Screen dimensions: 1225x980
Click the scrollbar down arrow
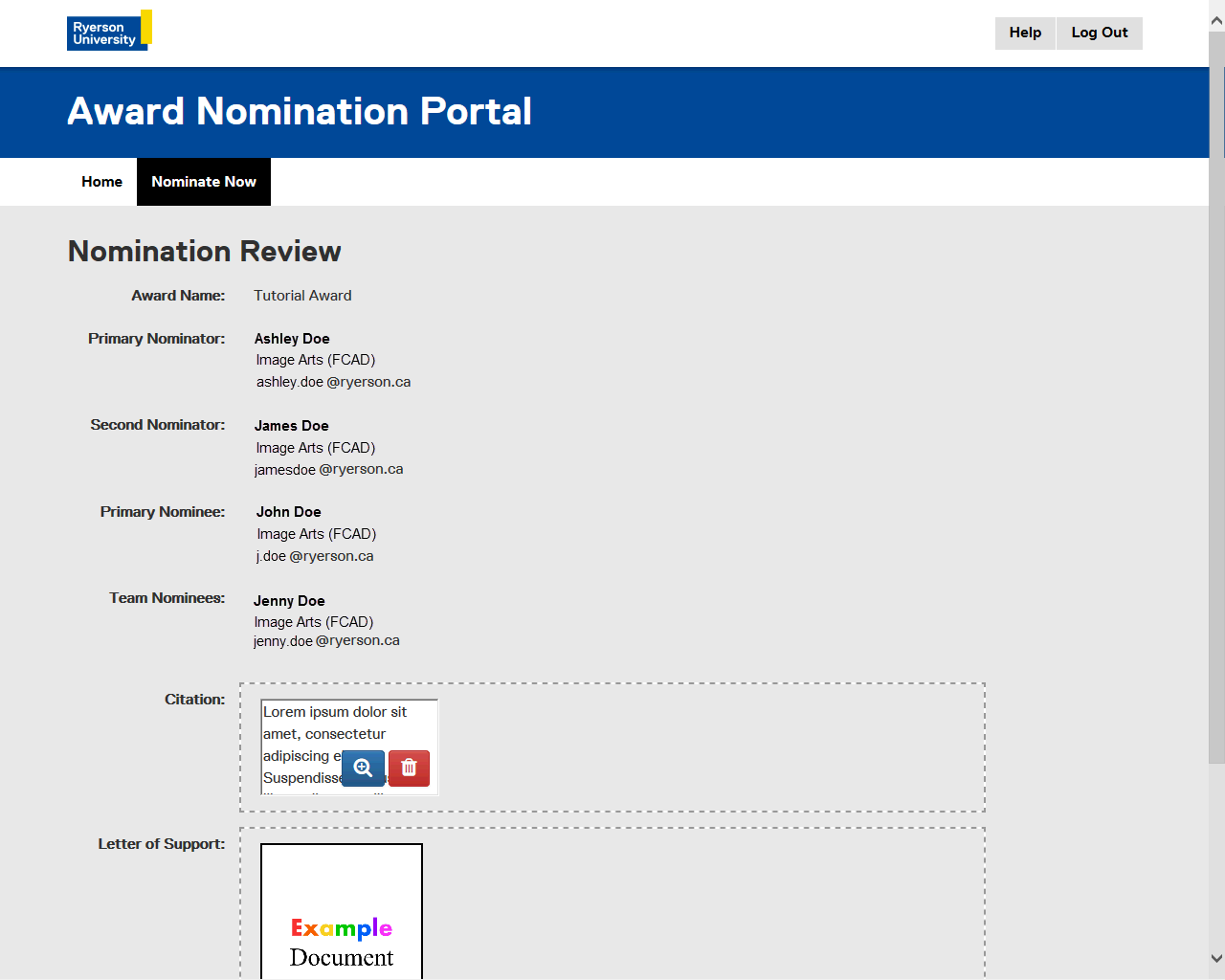tap(1216, 958)
